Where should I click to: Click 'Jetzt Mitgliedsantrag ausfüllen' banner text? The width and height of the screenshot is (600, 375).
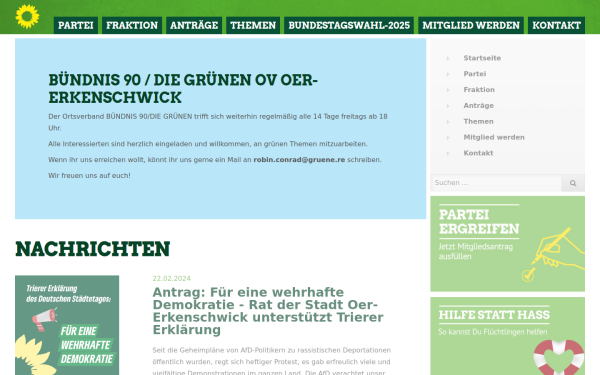476,251
